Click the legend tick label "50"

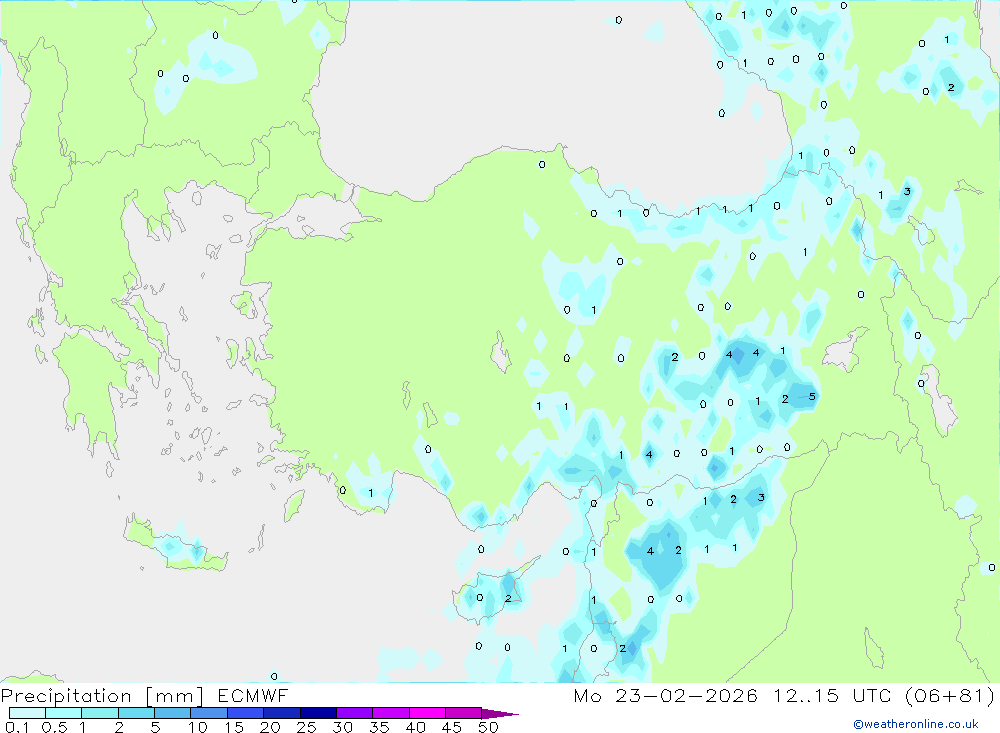(489, 727)
